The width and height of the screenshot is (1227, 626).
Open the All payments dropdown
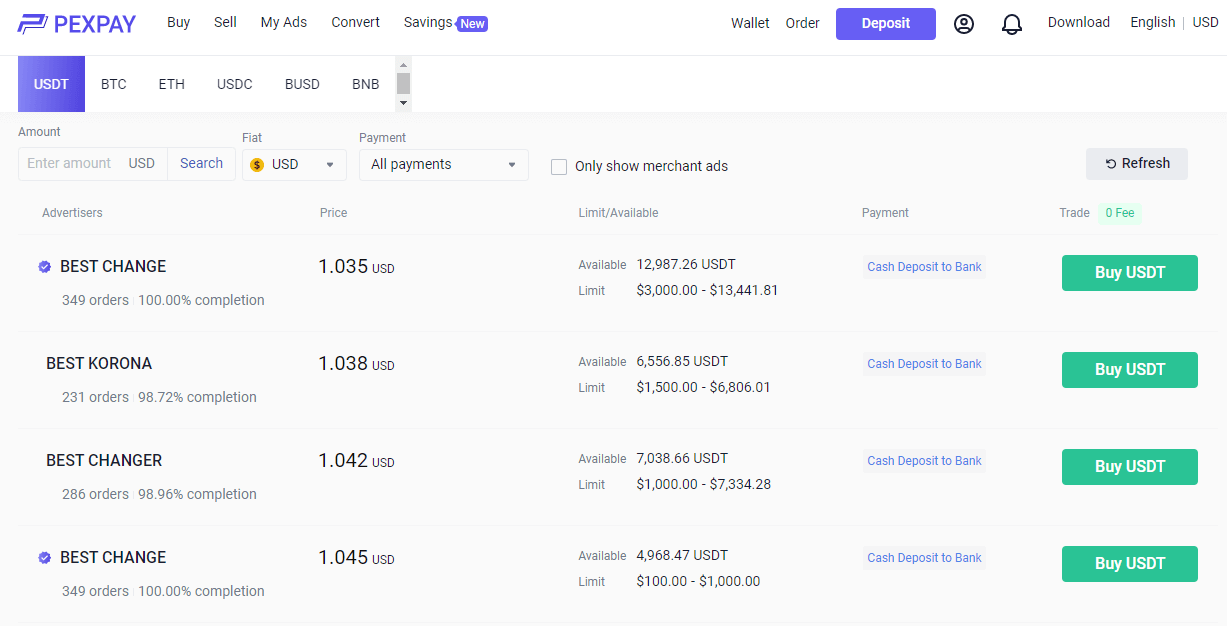click(444, 164)
